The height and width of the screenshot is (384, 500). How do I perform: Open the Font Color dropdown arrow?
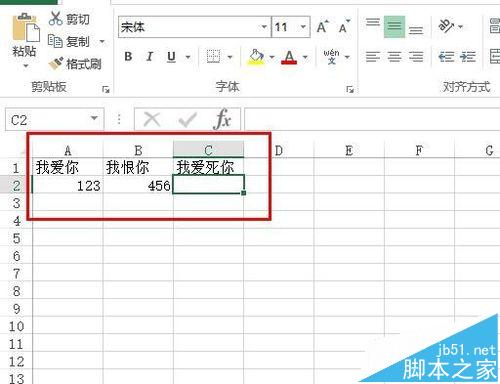305,57
